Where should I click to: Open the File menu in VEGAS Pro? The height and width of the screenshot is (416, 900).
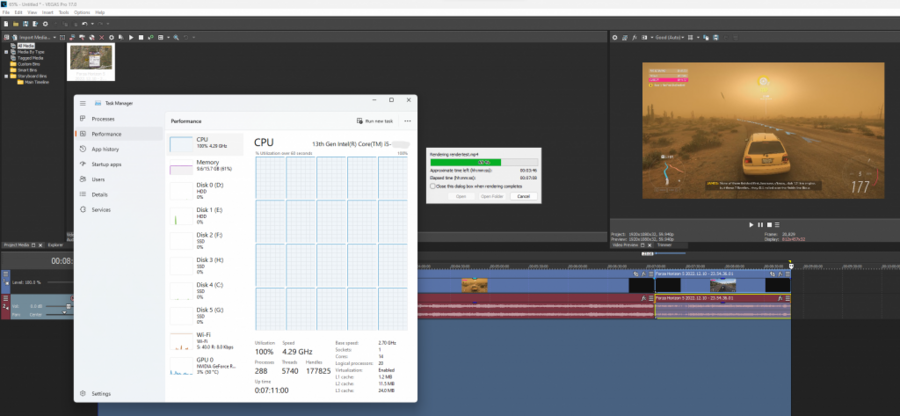6,12
